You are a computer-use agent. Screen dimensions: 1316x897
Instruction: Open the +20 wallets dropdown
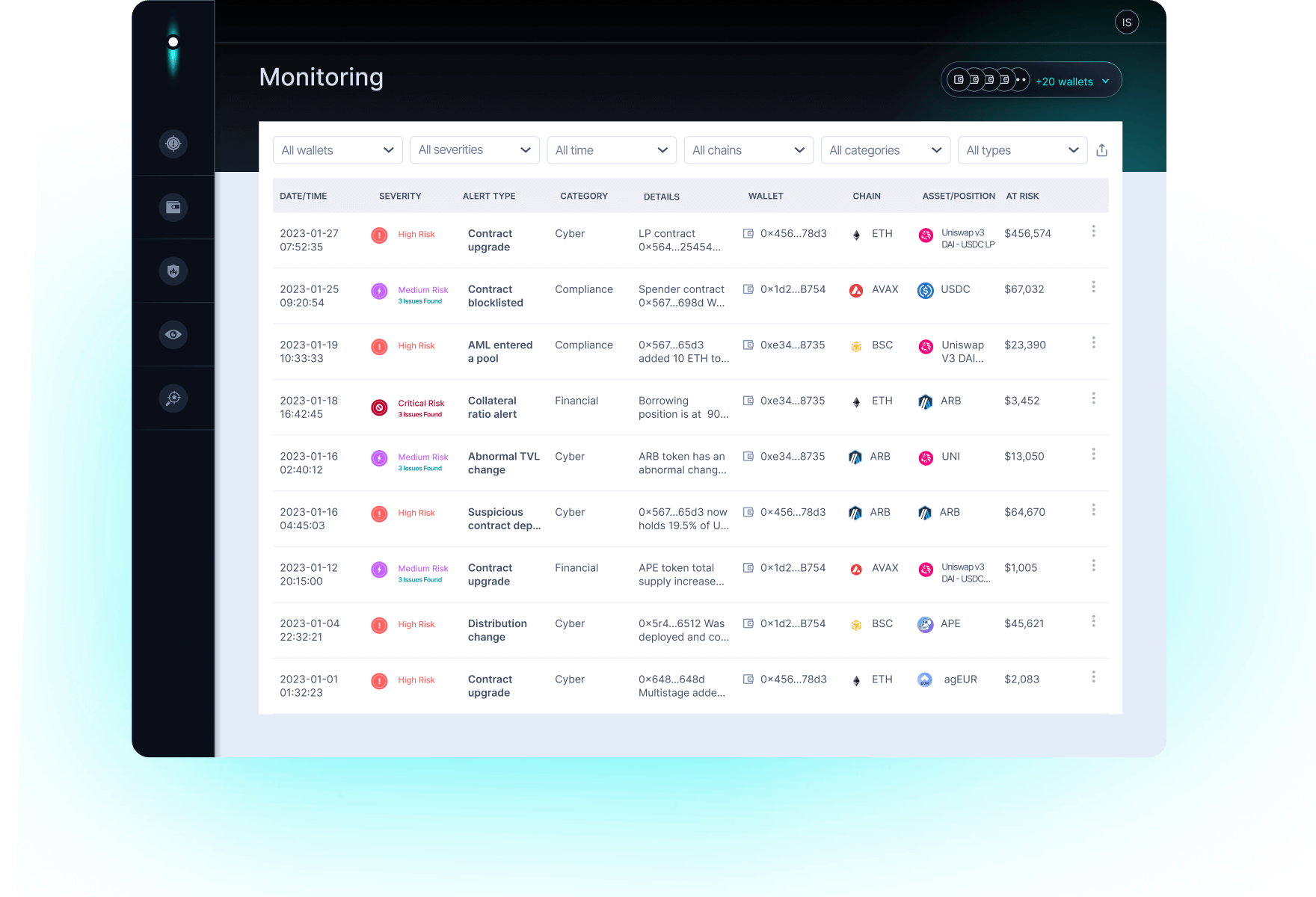tap(1065, 81)
